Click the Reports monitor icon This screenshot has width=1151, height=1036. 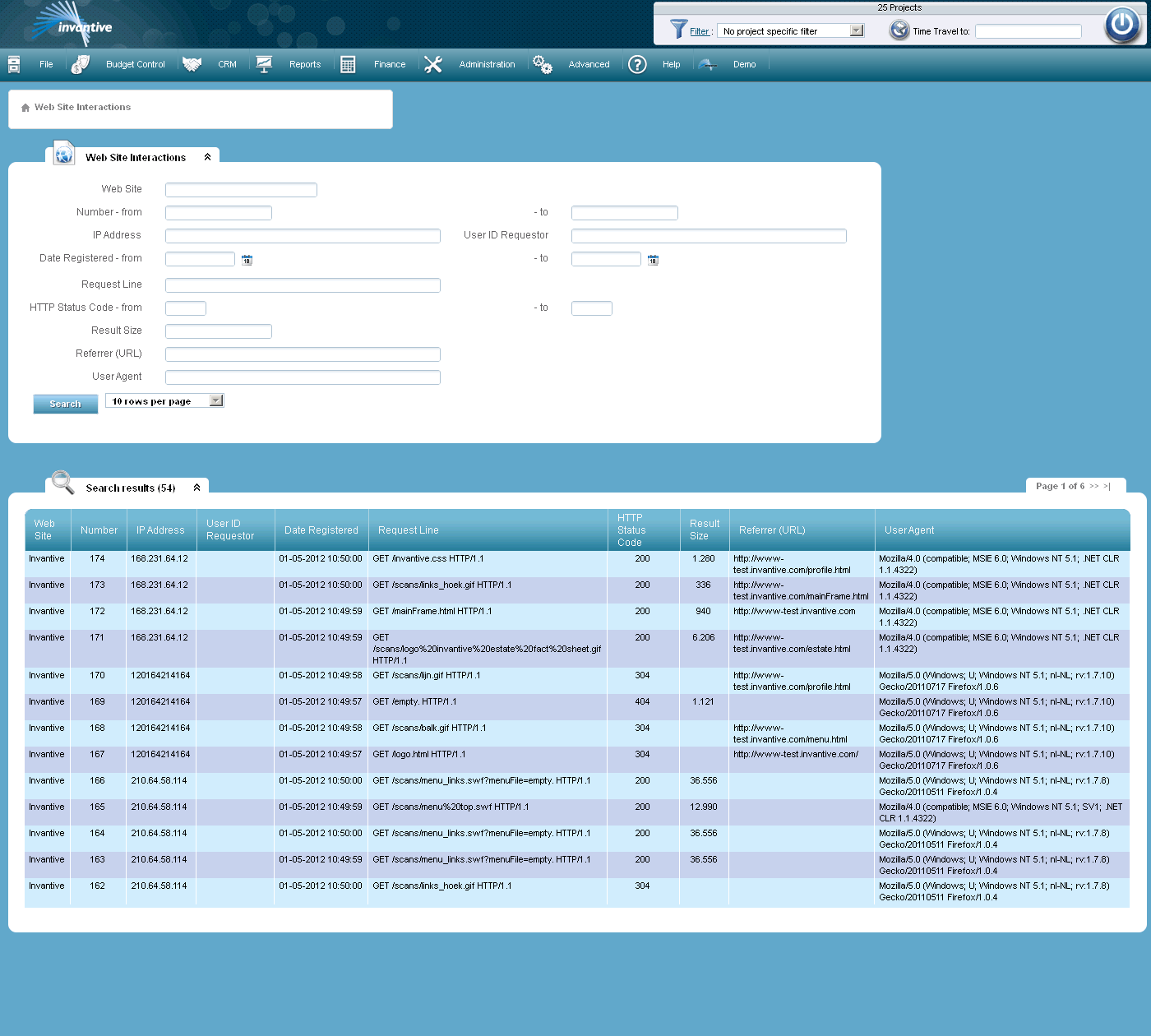(264, 63)
